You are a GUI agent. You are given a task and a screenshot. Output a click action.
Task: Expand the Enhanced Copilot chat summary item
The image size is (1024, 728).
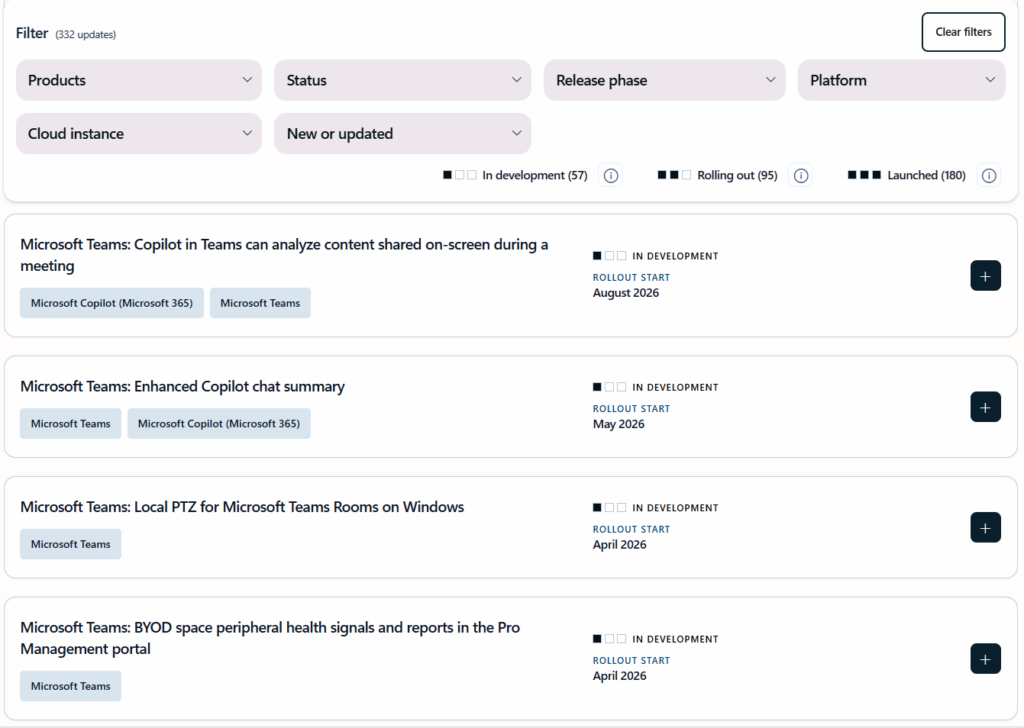(x=985, y=407)
